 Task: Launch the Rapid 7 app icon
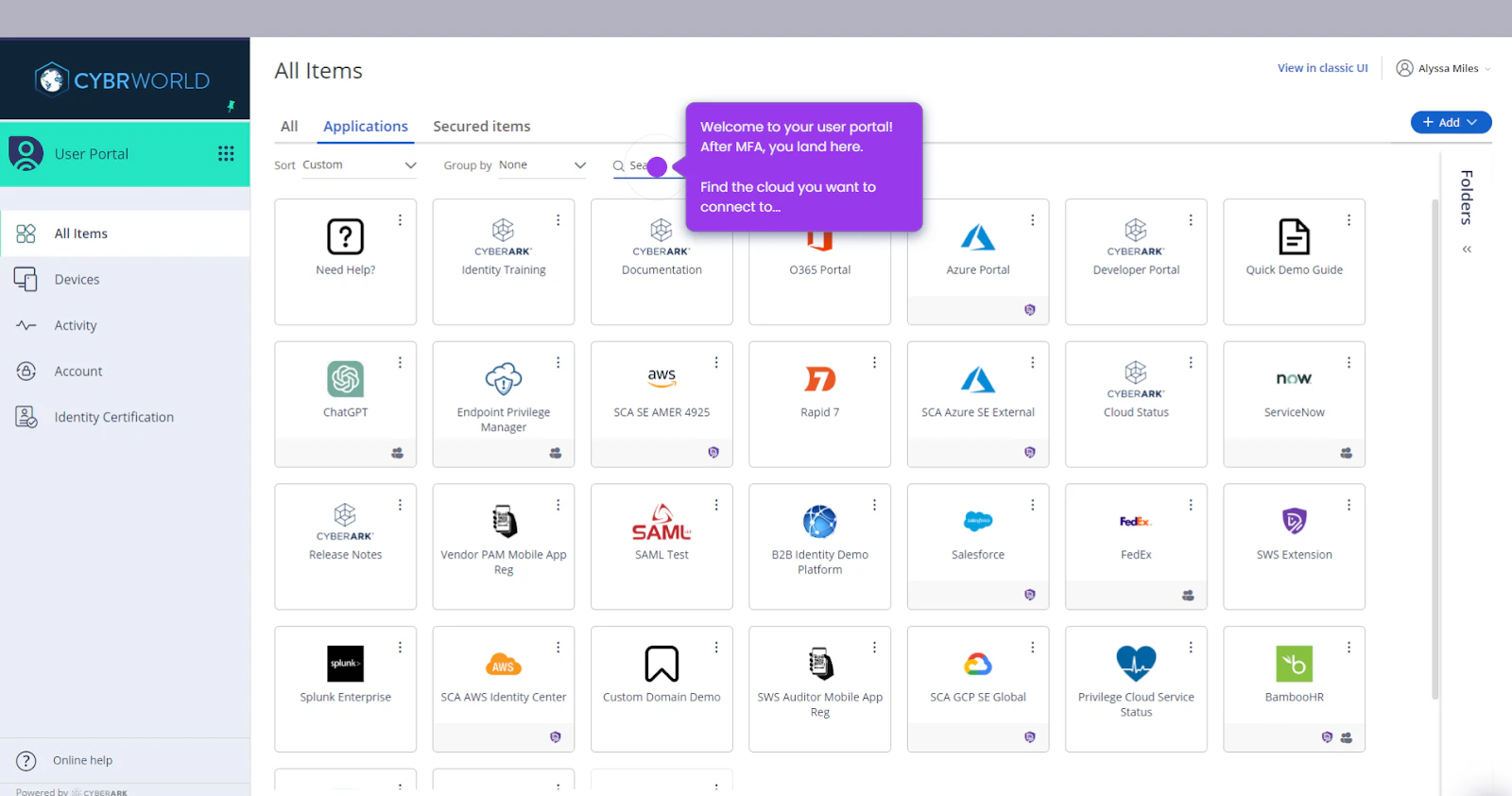tap(820, 379)
